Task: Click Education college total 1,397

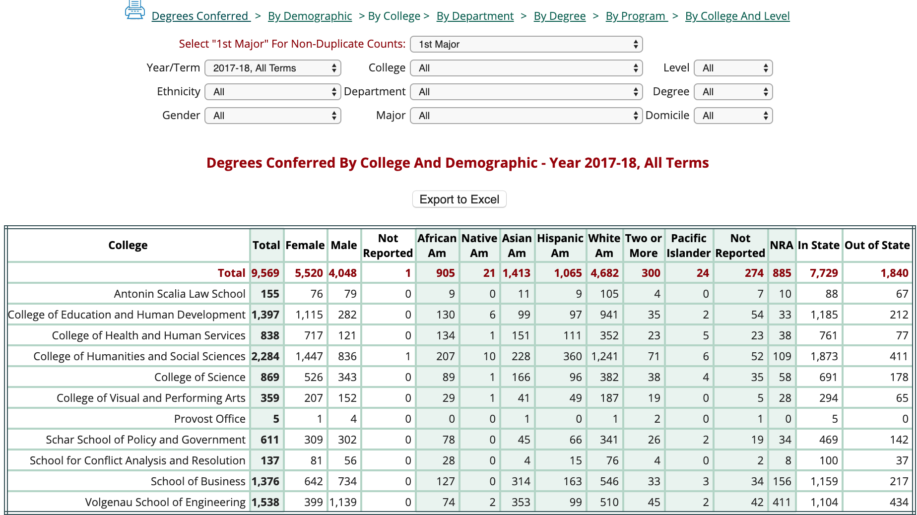Action: [266, 315]
